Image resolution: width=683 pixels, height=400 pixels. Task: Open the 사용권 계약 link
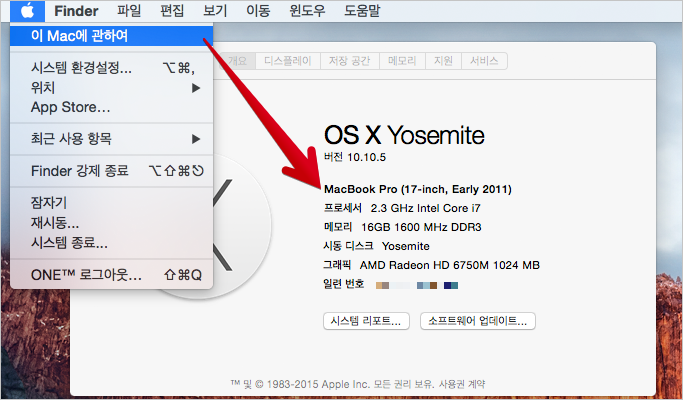[x=462, y=384]
